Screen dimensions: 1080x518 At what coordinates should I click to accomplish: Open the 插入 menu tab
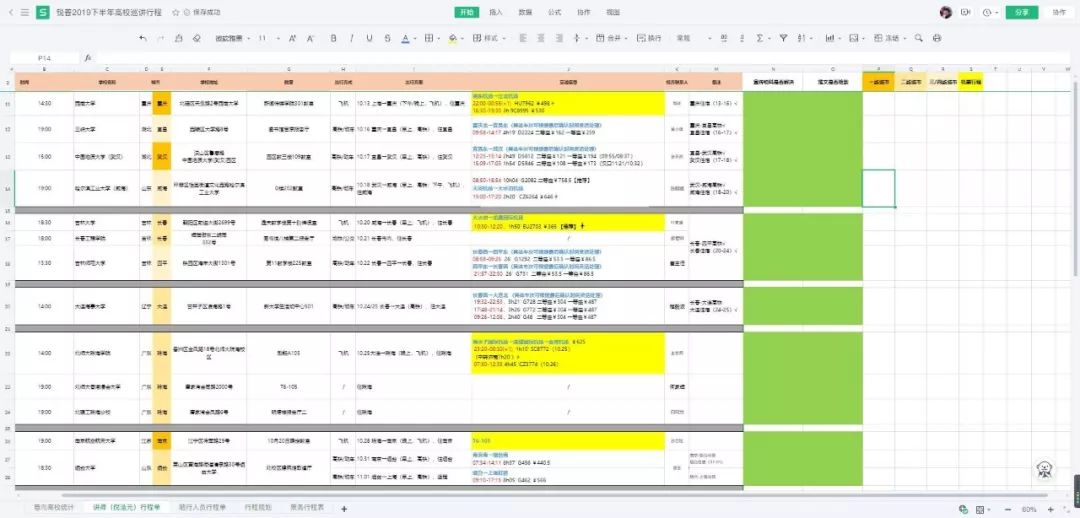tap(496, 12)
